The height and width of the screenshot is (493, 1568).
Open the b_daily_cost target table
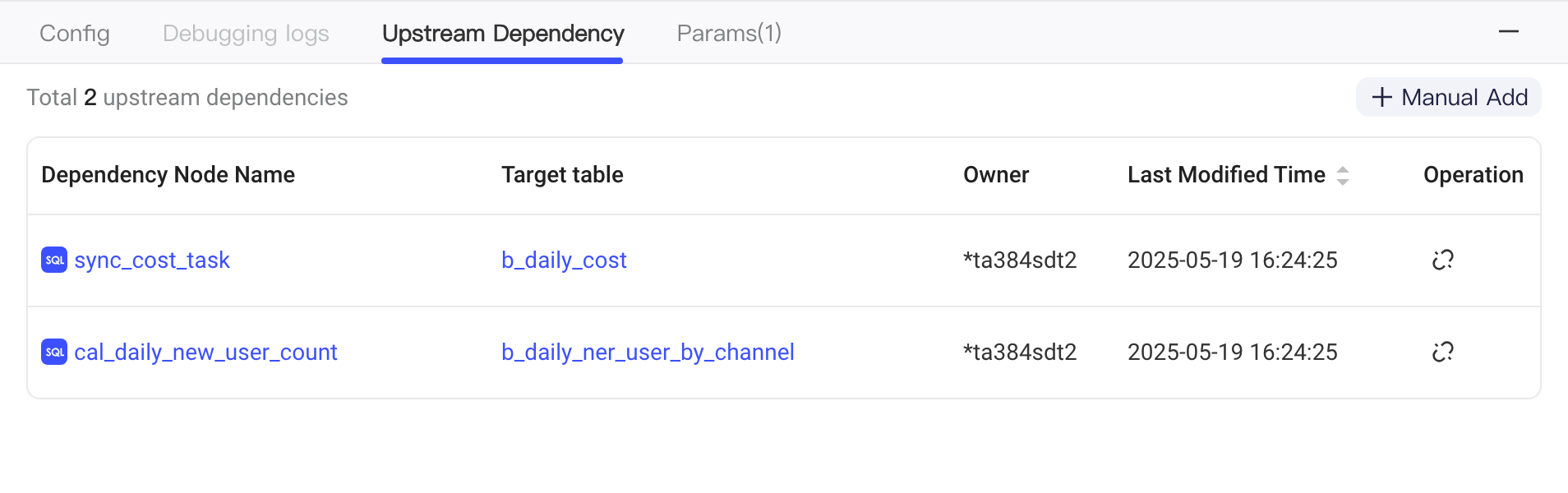coord(564,260)
